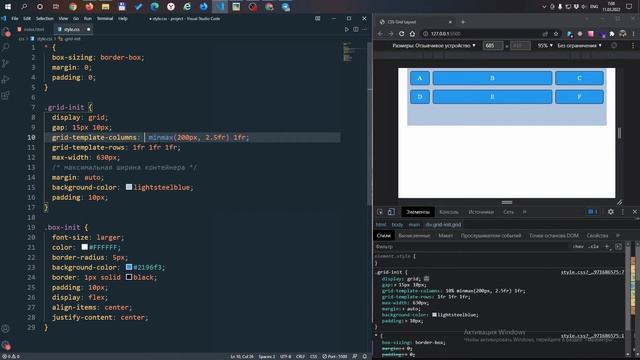The width and height of the screenshot is (640, 360).
Task: Open the File menu in VS Code
Action: (15, 18)
